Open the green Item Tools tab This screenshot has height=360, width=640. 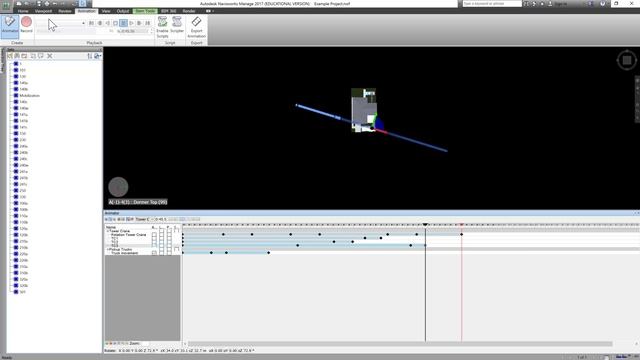pyautogui.click(x=145, y=11)
